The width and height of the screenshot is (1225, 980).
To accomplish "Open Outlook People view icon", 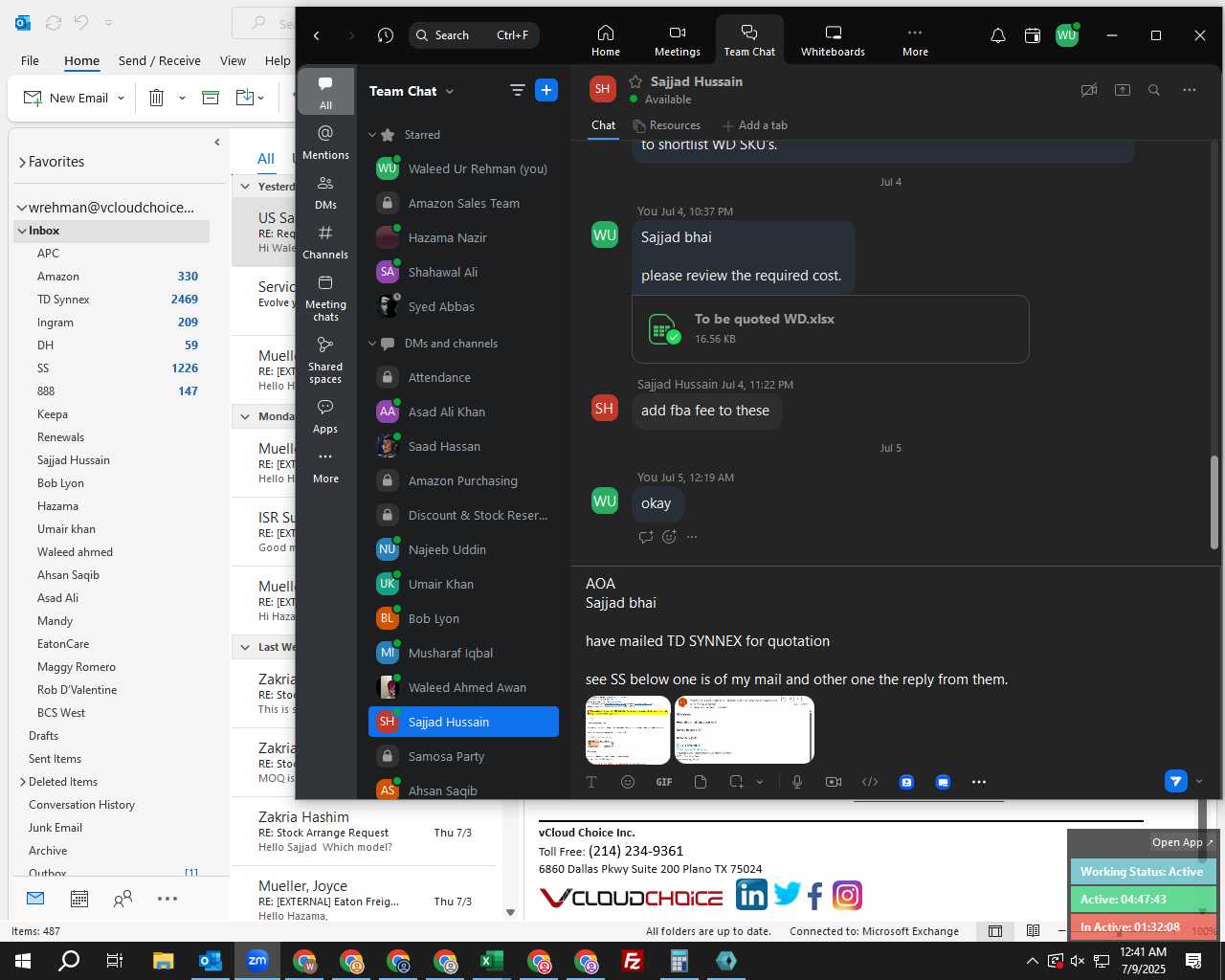I will click(122, 898).
